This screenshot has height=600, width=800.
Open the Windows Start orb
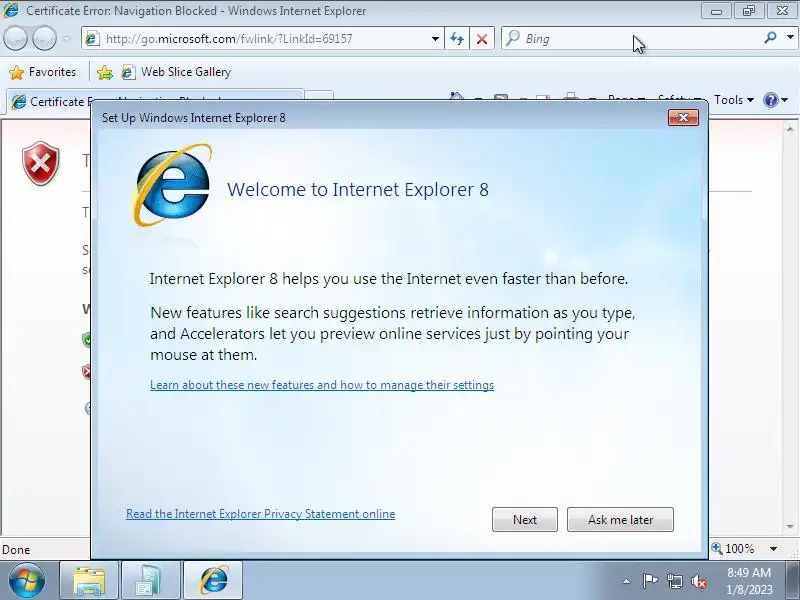pyautogui.click(x=26, y=580)
